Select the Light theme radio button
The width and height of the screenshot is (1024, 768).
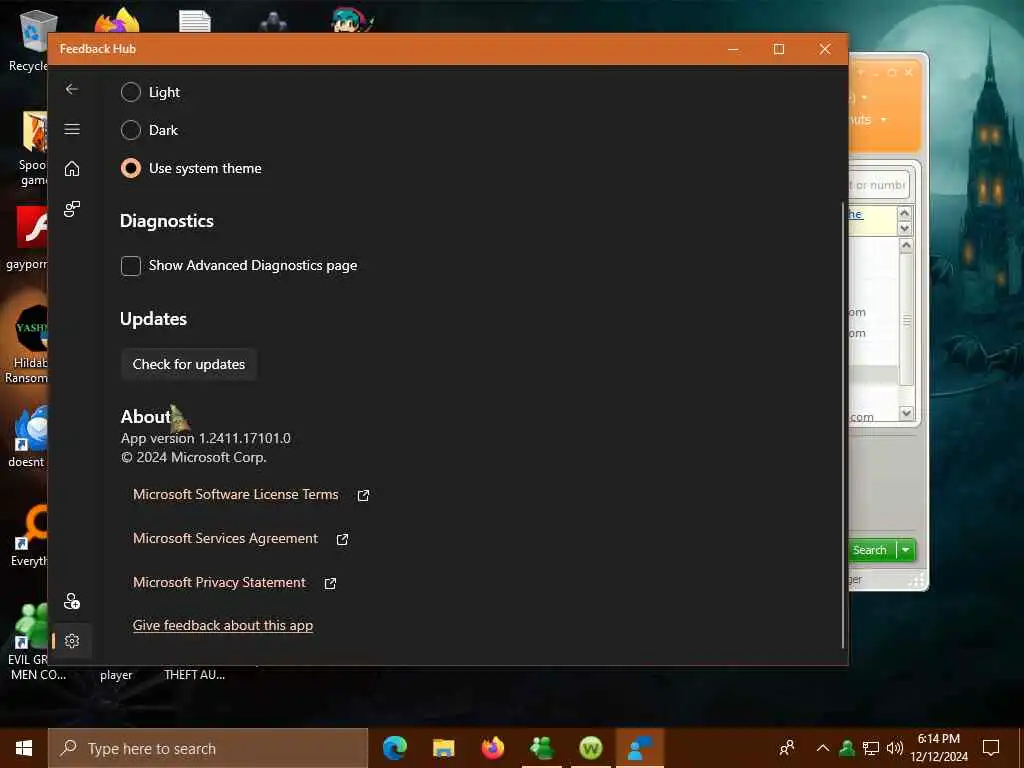(x=131, y=92)
